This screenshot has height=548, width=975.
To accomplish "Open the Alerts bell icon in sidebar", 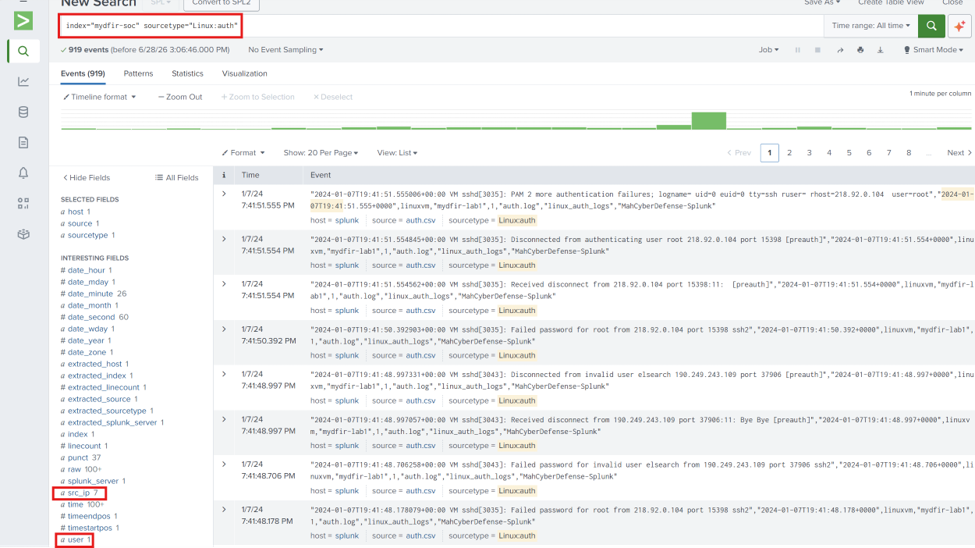I will click(24, 173).
